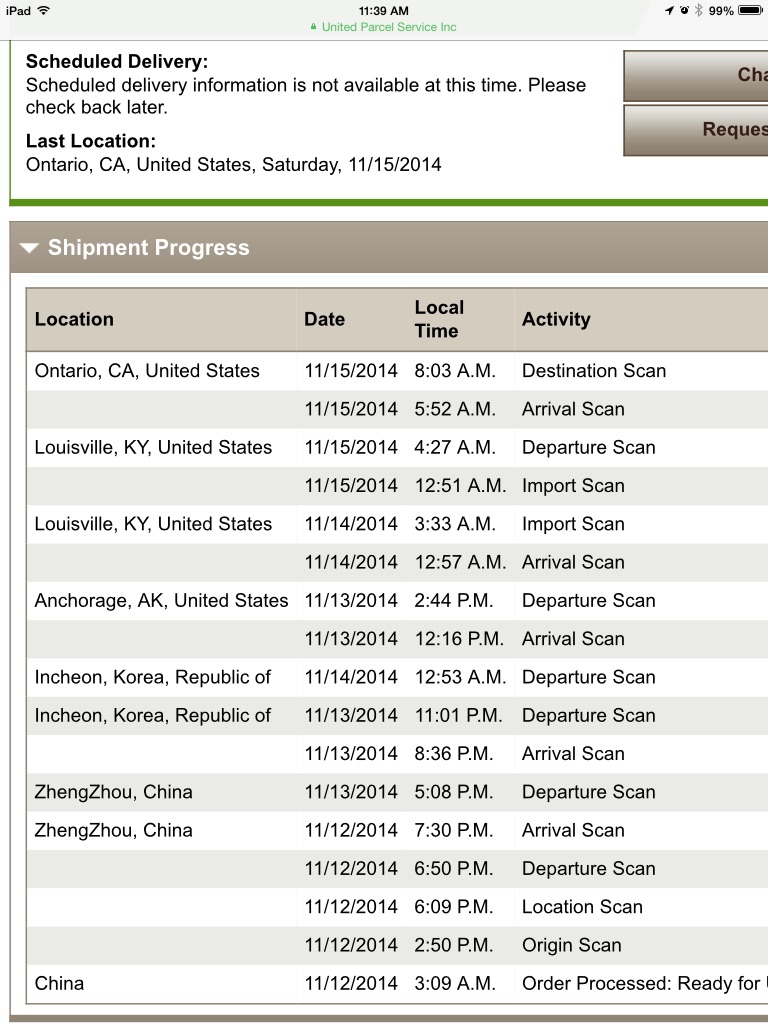768x1024 pixels.
Task: Click the Local Time column header
Action: pyautogui.click(x=439, y=319)
